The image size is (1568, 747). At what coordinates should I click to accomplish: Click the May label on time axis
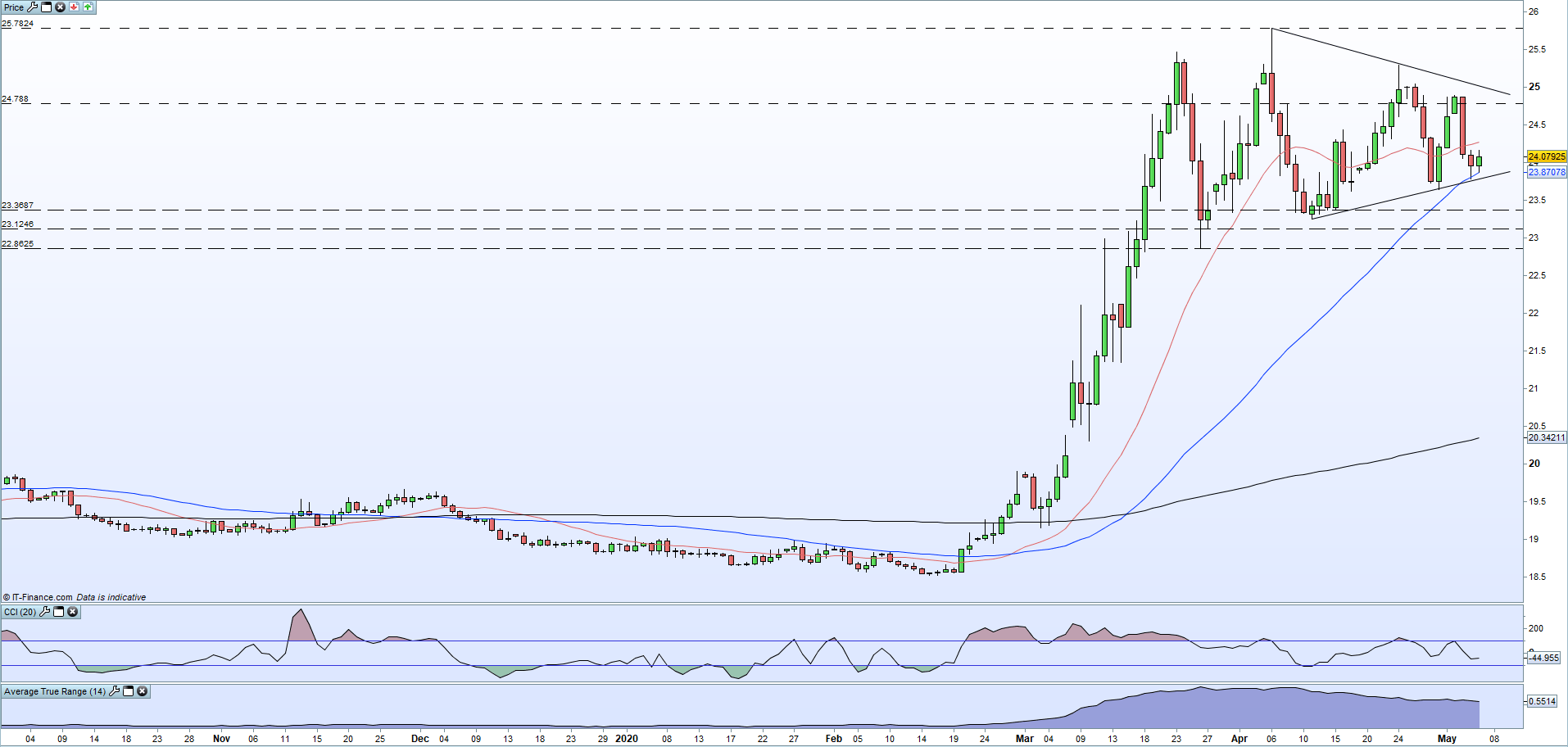point(1447,738)
